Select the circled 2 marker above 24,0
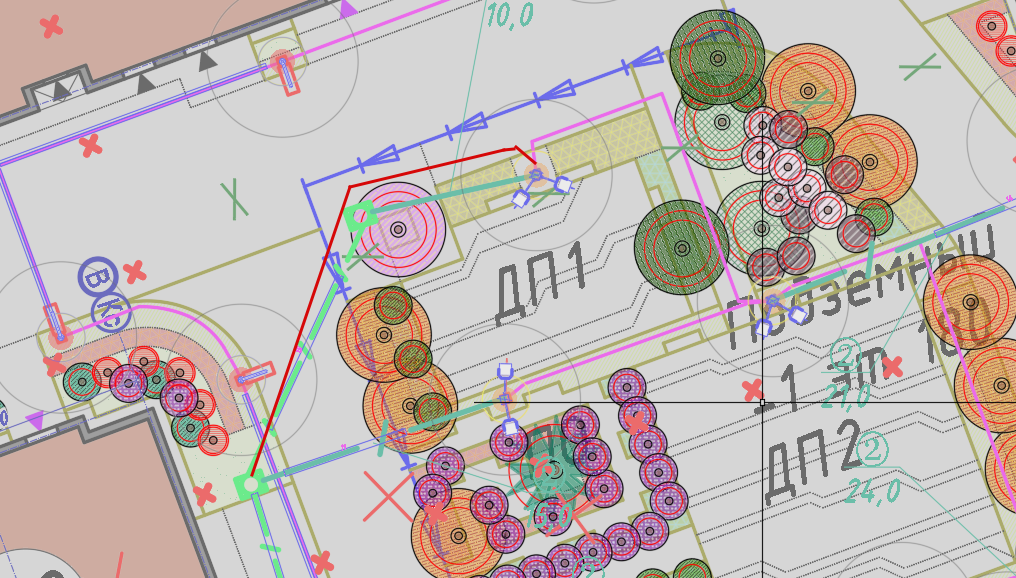Image resolution: width=1016 pixels, height=578 pixels. point(872,450)
